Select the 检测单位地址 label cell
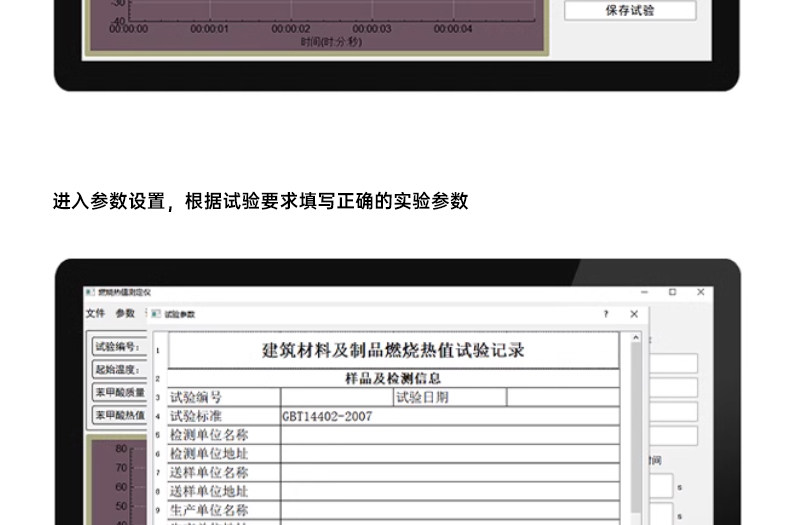The height and width of the screenshot is (525, 790). click(x=224, y=453)
